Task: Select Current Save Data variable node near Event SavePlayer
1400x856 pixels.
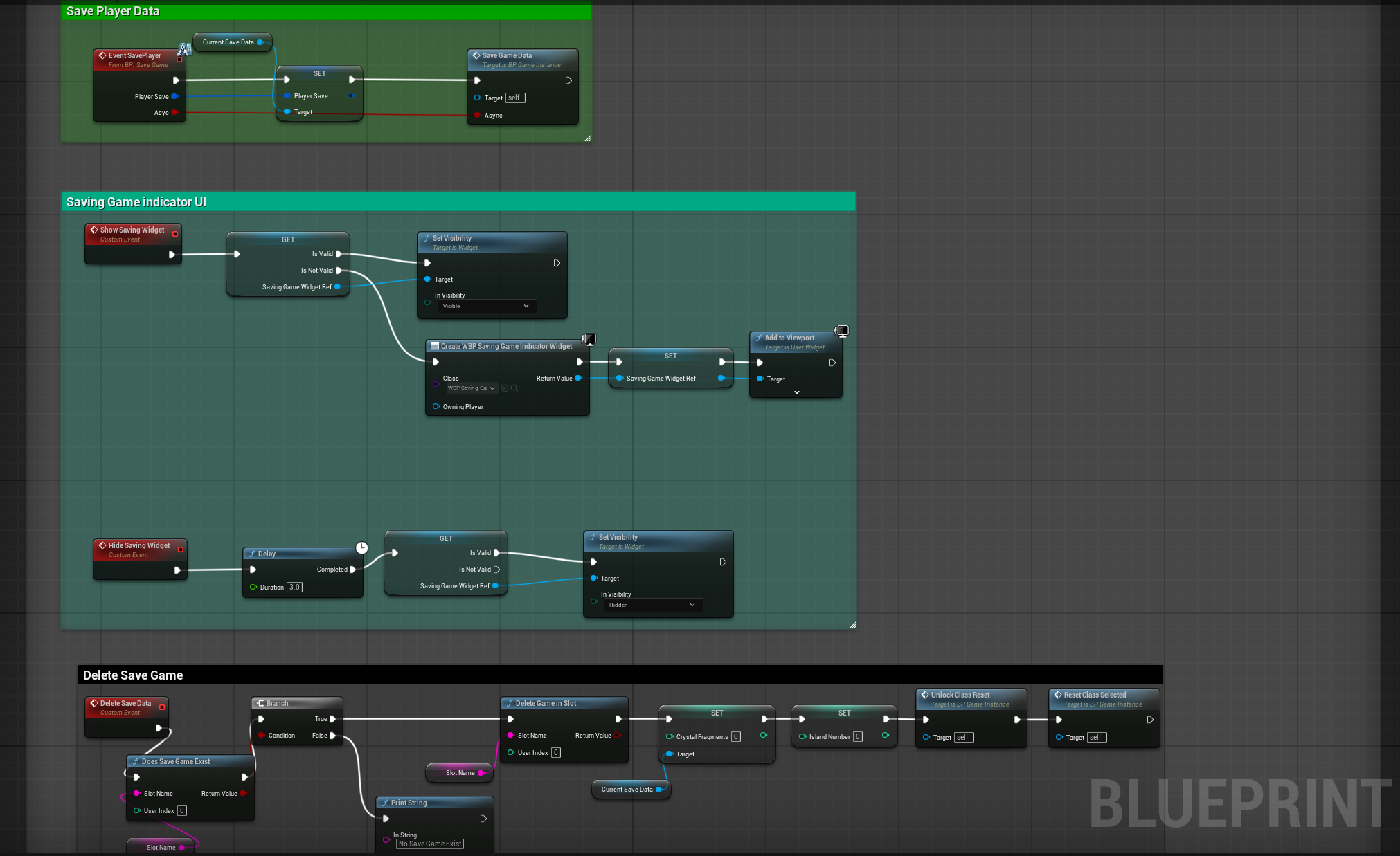Action: pyautogui.click(x=233, y=42)
